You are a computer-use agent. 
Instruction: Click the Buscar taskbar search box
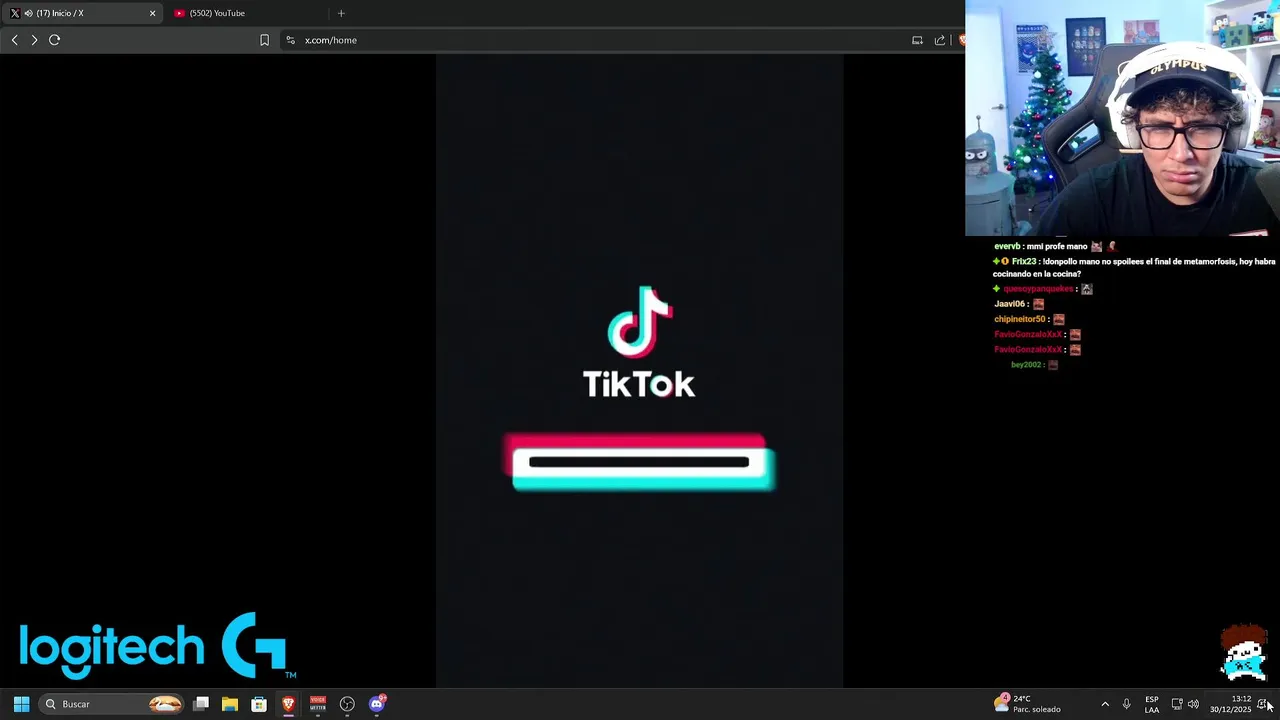[x=112, y=704]
